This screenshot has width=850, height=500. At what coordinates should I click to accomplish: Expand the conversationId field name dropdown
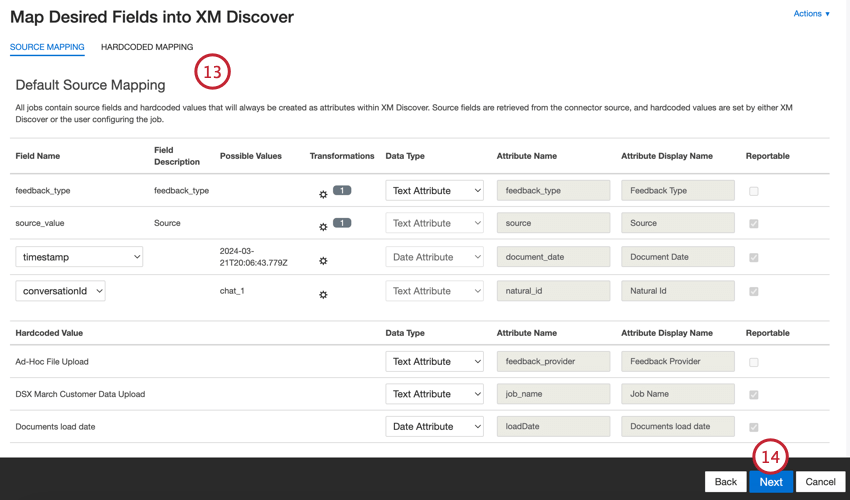tap(60, 291)
